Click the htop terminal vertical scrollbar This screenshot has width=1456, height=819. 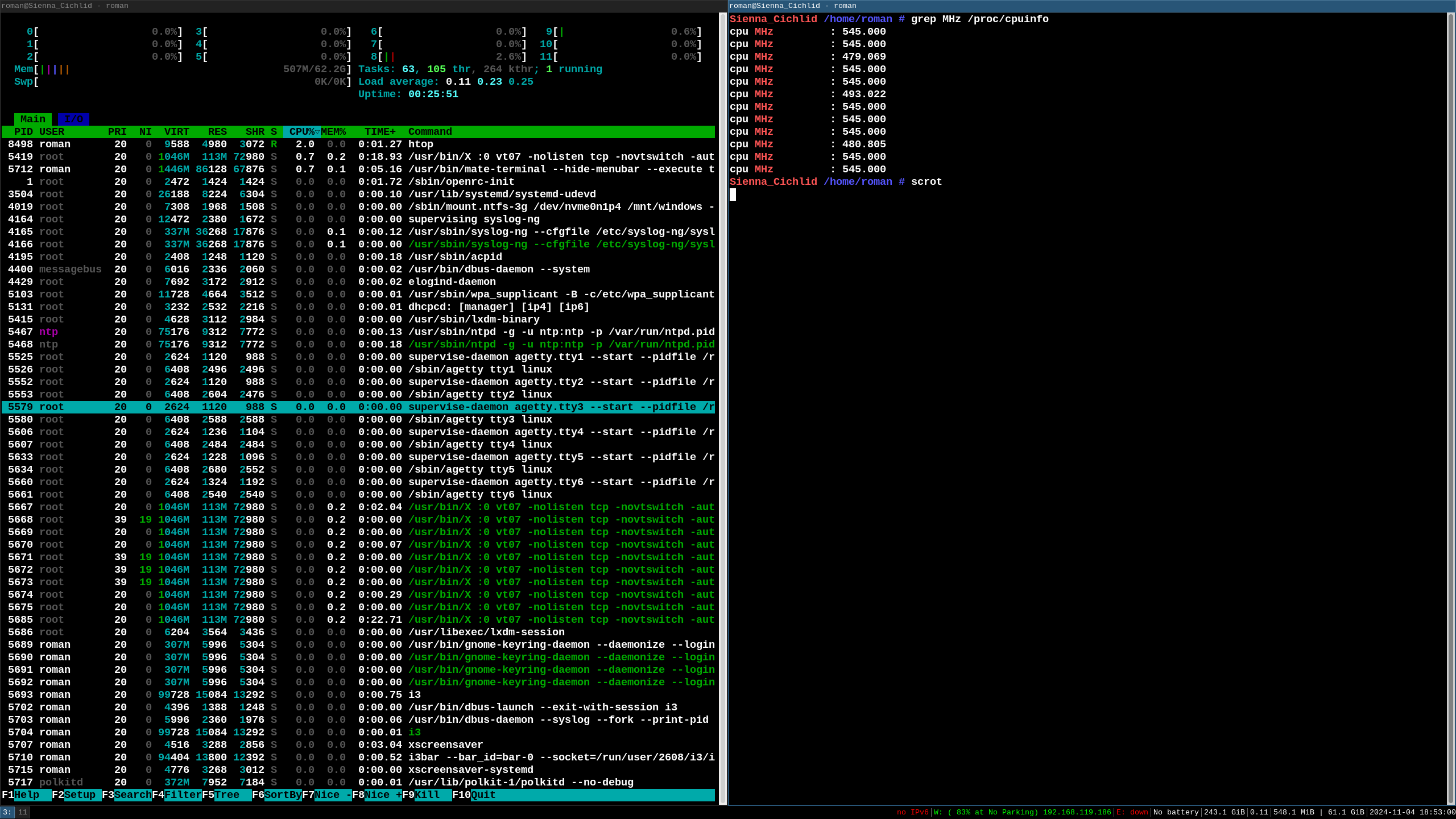[723, 408]
